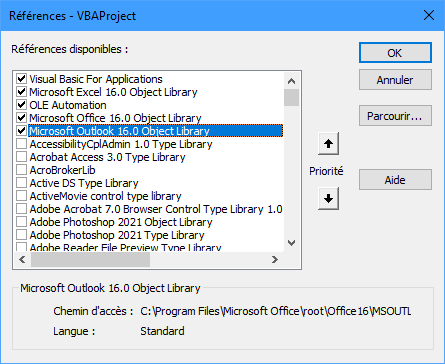Uncheck OLE Automation reference
The image size is (445, 364).
(21, 105)
